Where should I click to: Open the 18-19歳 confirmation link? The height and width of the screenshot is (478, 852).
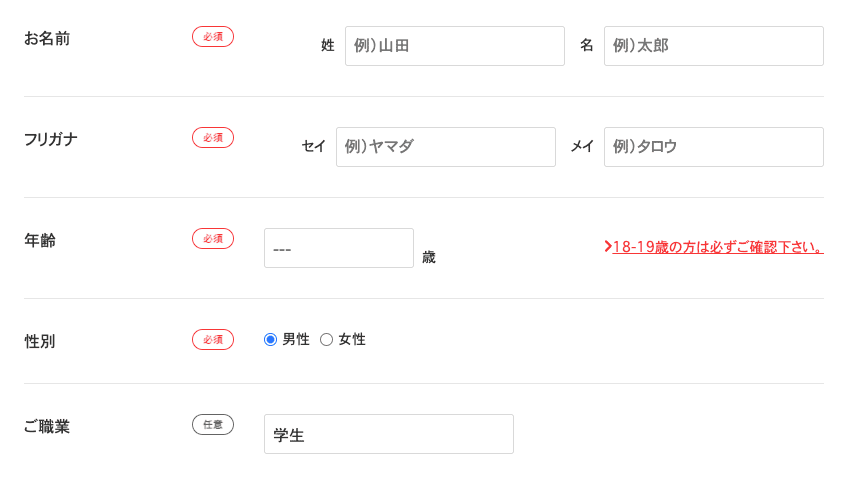(x=717, y=247)
